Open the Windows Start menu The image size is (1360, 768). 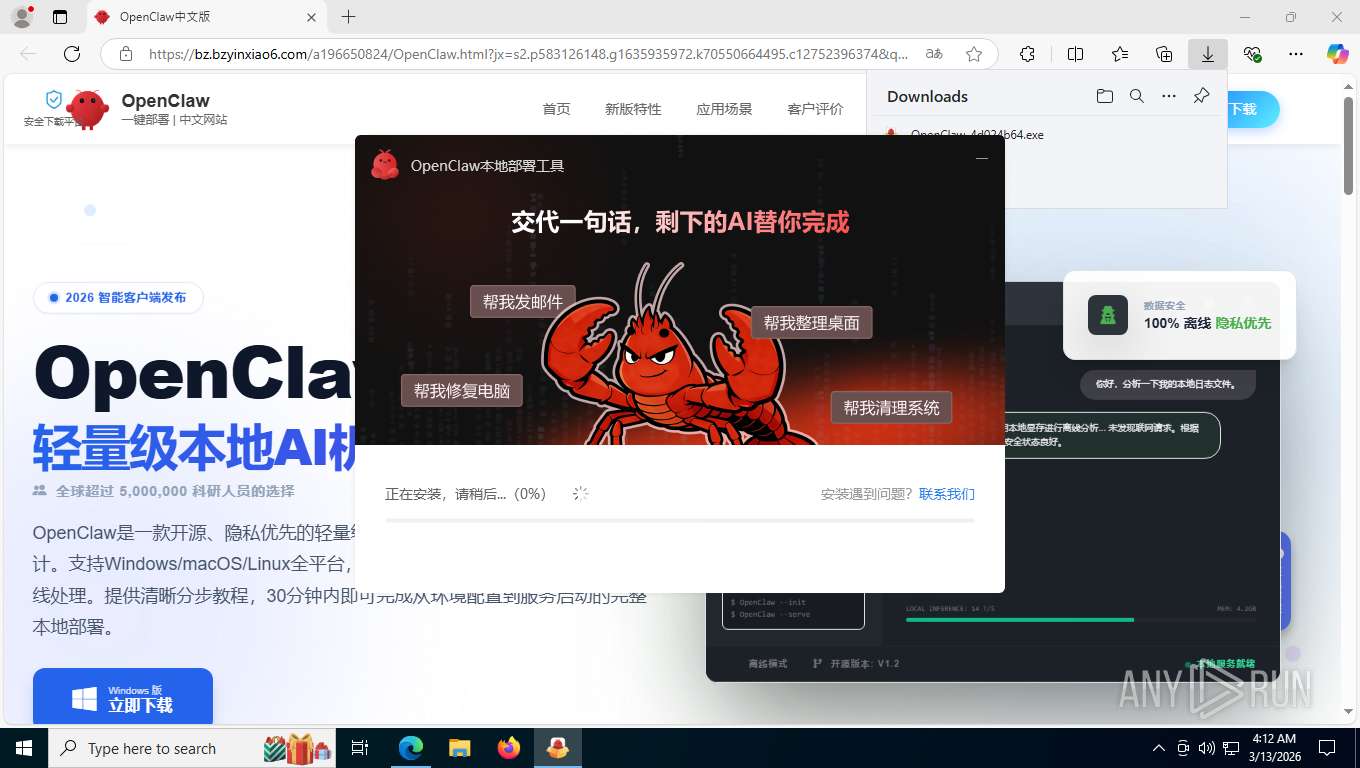(x=24, y=748)
